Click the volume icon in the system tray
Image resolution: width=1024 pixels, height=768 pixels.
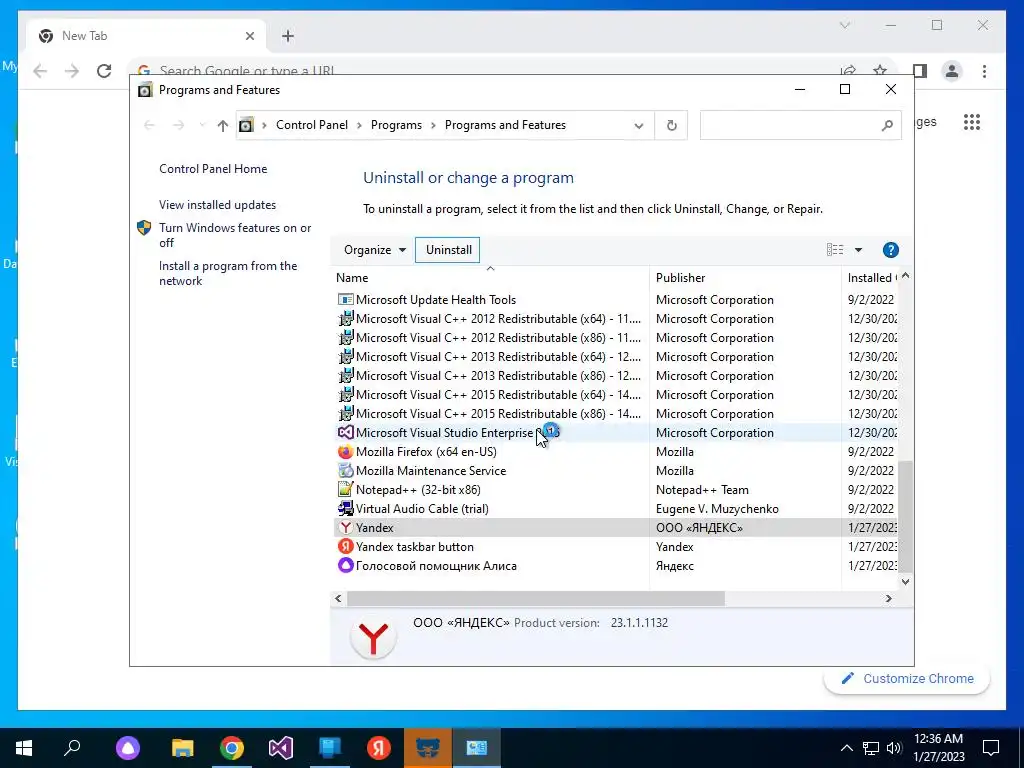coord(894,748)
